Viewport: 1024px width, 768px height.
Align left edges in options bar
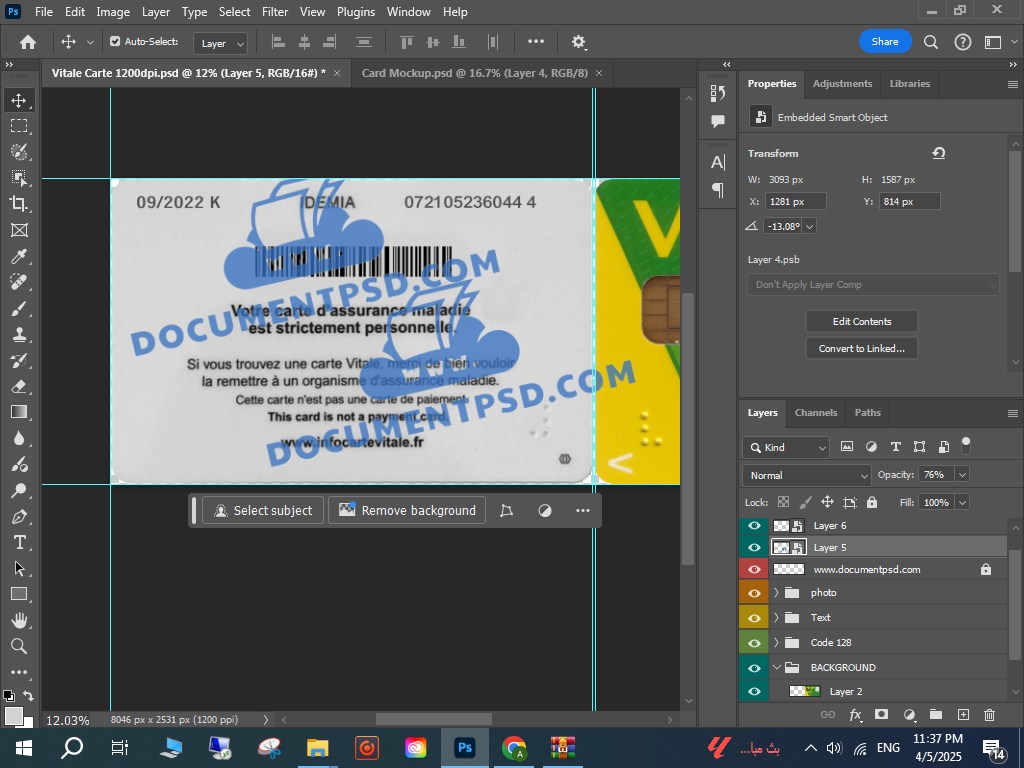pyautogui.click(x=278, y=42)
